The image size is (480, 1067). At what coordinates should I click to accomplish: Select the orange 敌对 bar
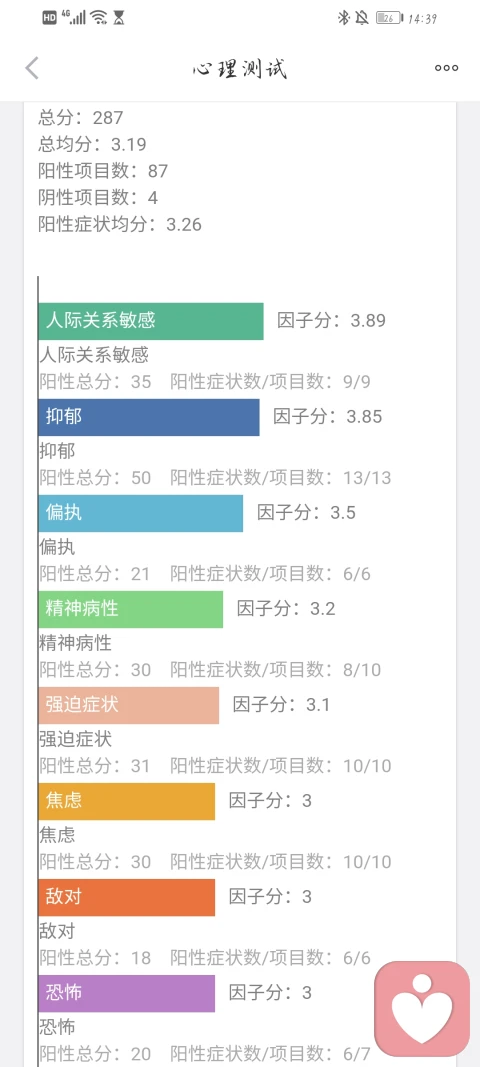(127, 897)
